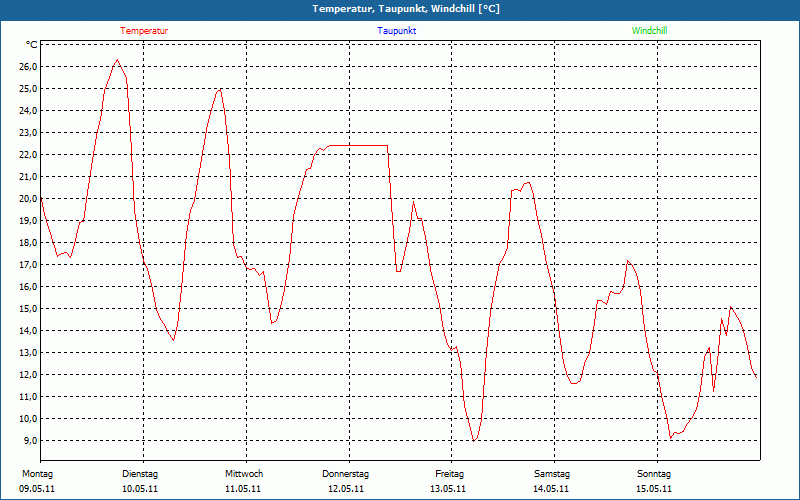Click the date 14.05.11

coord(551,489)
